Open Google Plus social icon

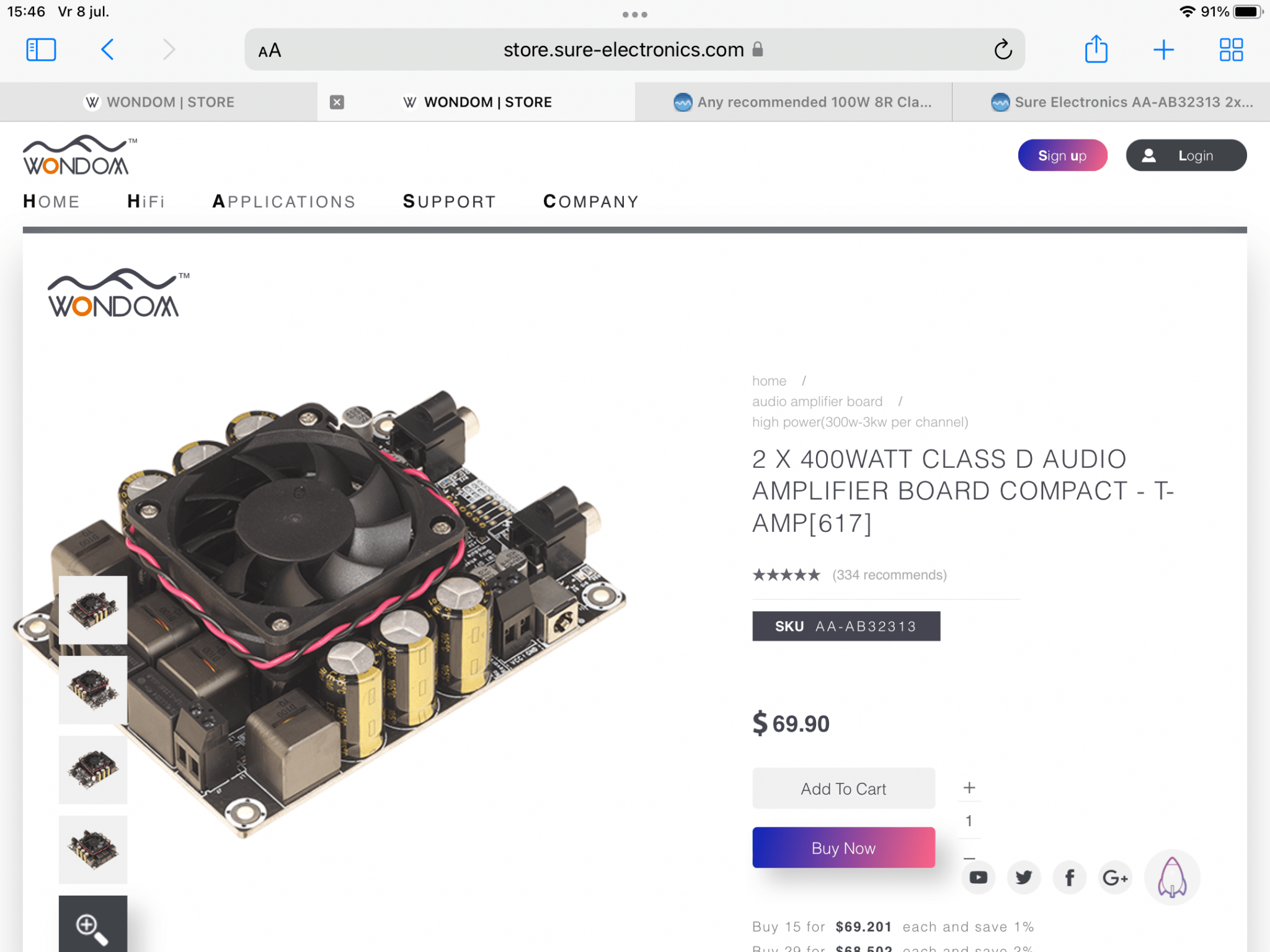click(x=1115, y=877)
